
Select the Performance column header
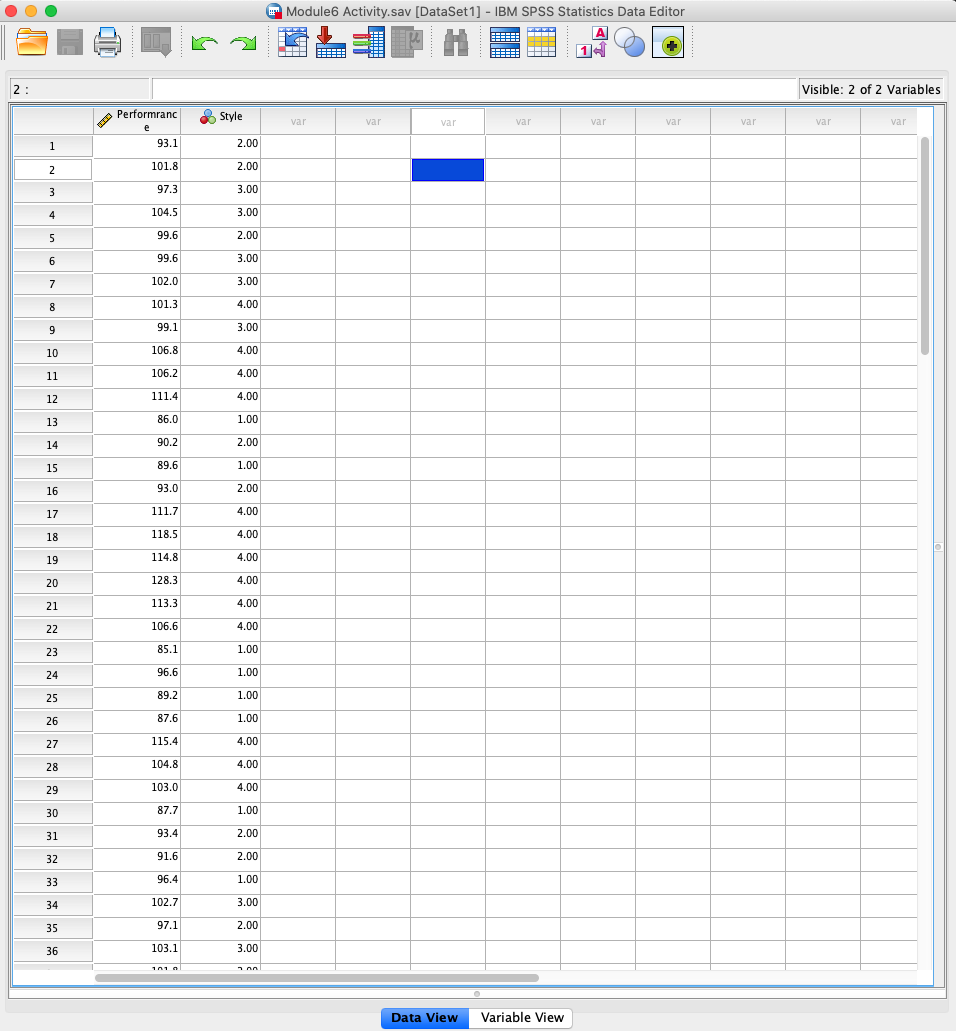click(136, 121)
